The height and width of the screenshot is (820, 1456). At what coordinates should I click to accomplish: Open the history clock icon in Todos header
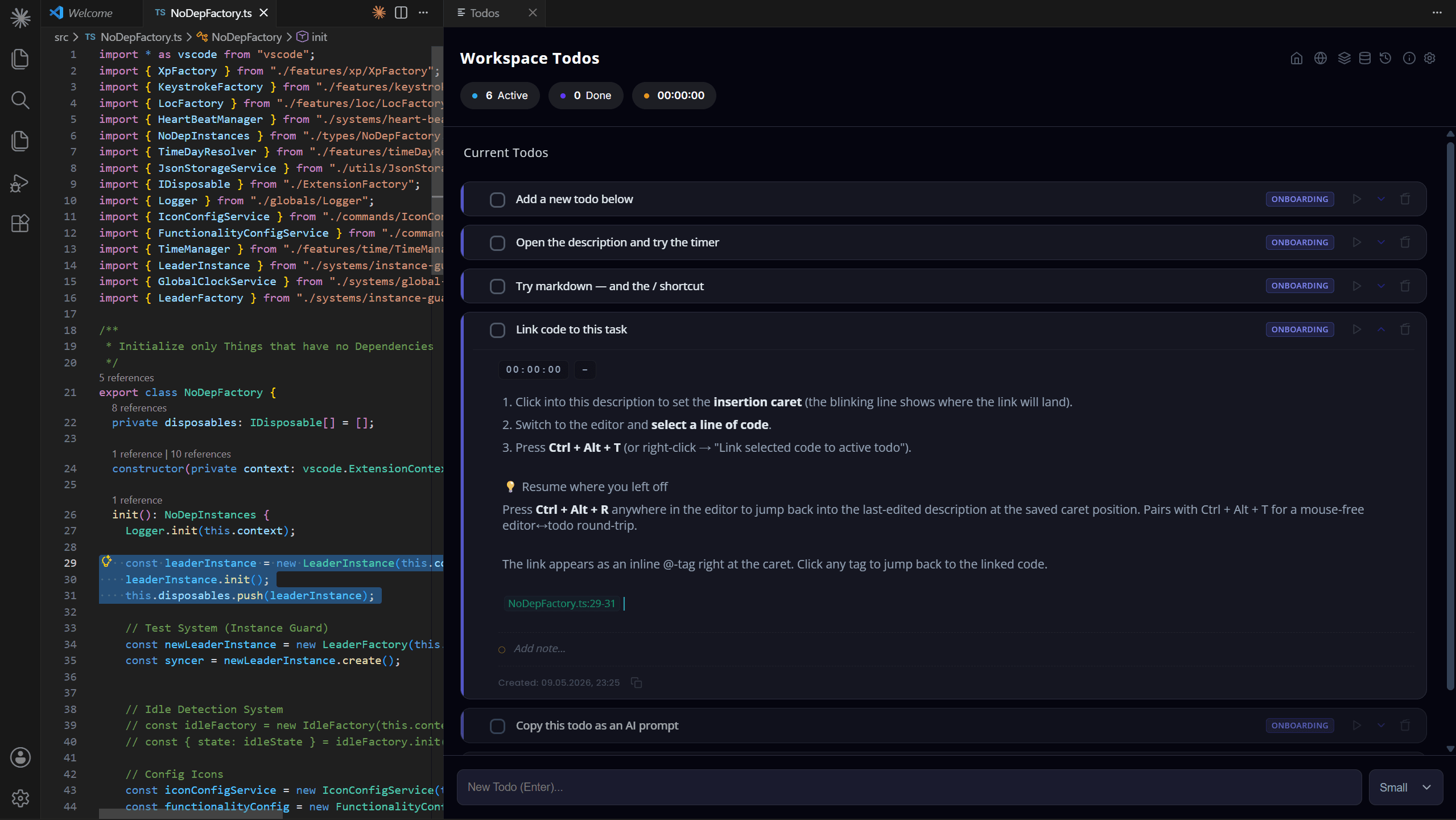click(x=1385, y=59)
